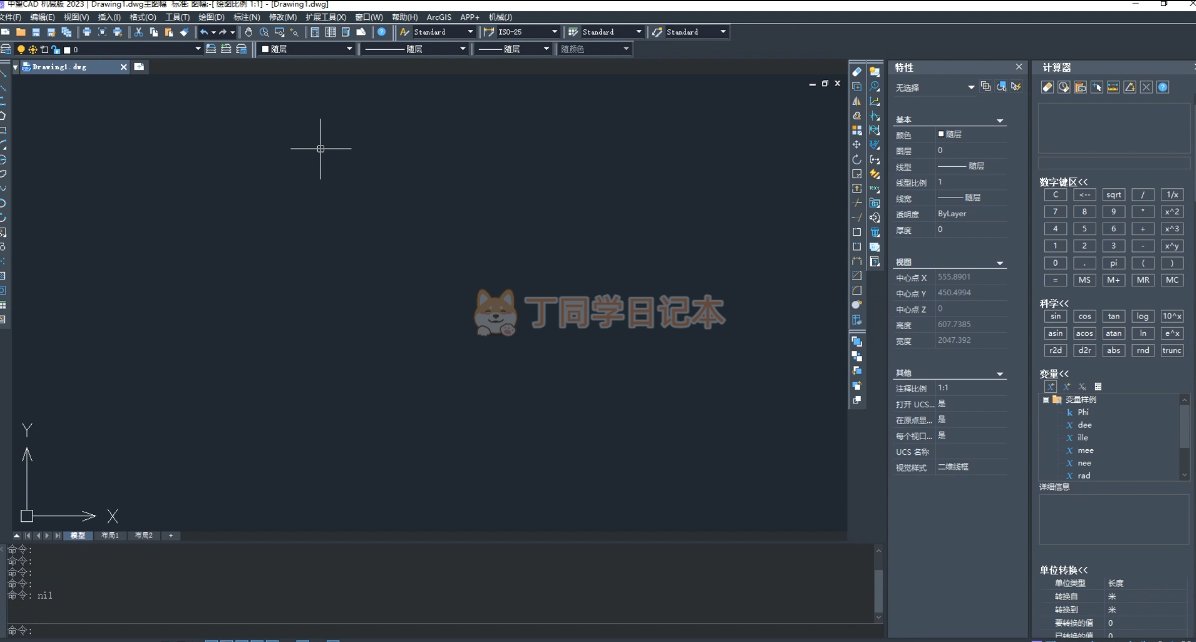Open the ISO-25 dimension style dropdown
The image size is (1196, 642).
point(554,32)
